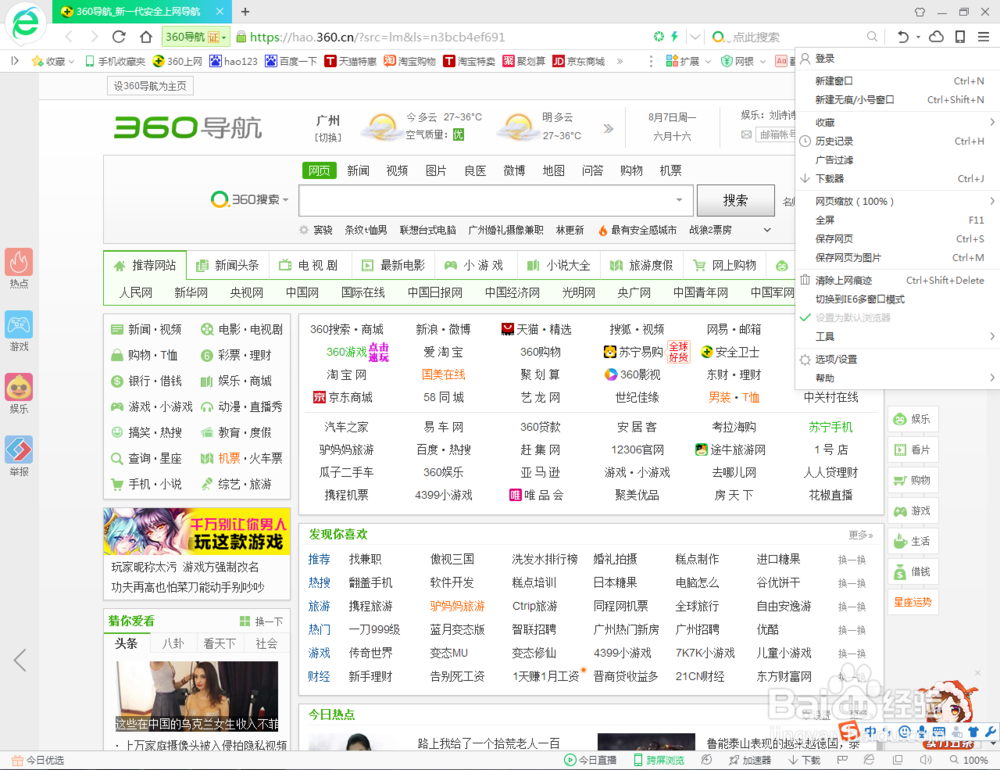This screenshot has width=1000, height=770.
Task: Click 清除上网痕迹 menu entry
Action: tap(897, 280)
